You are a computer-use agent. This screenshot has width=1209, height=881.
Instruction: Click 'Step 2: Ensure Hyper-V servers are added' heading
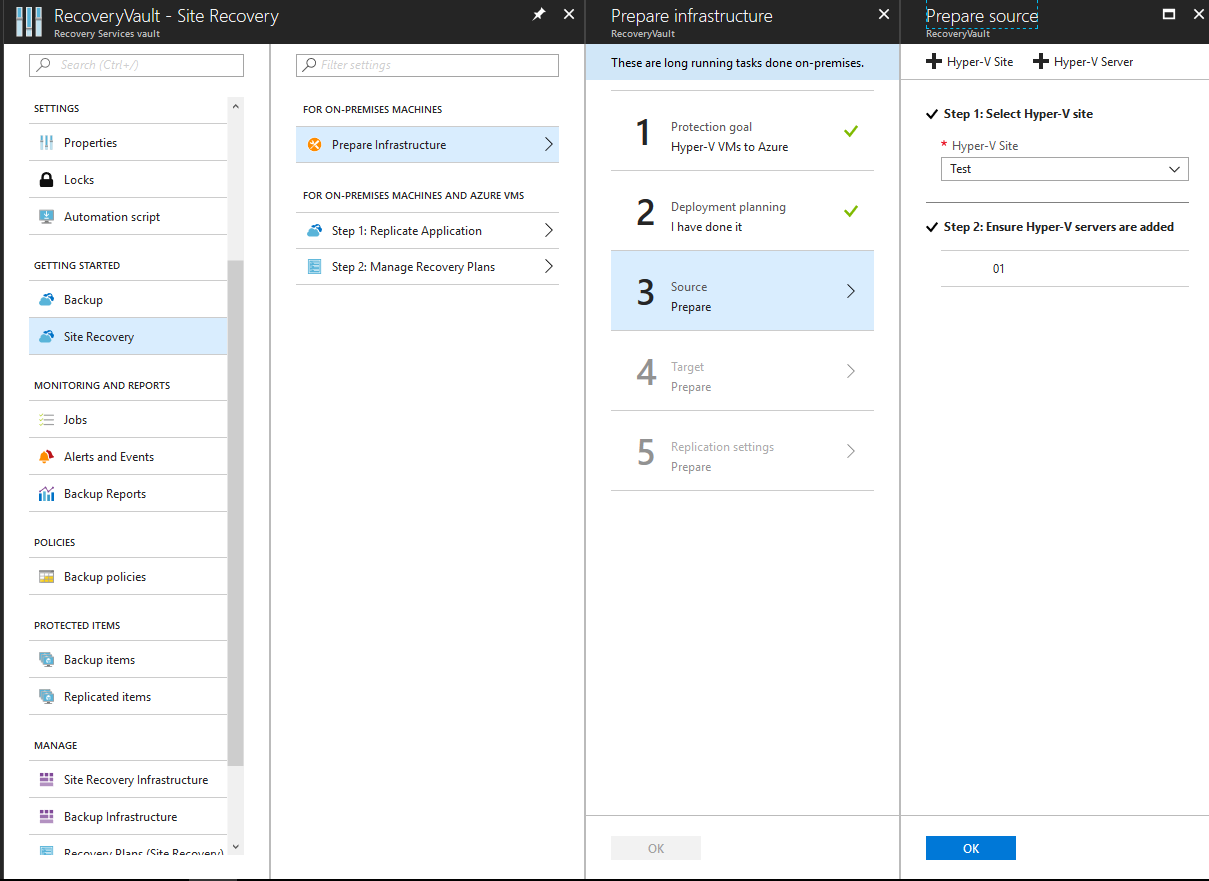click(1059, 227)
